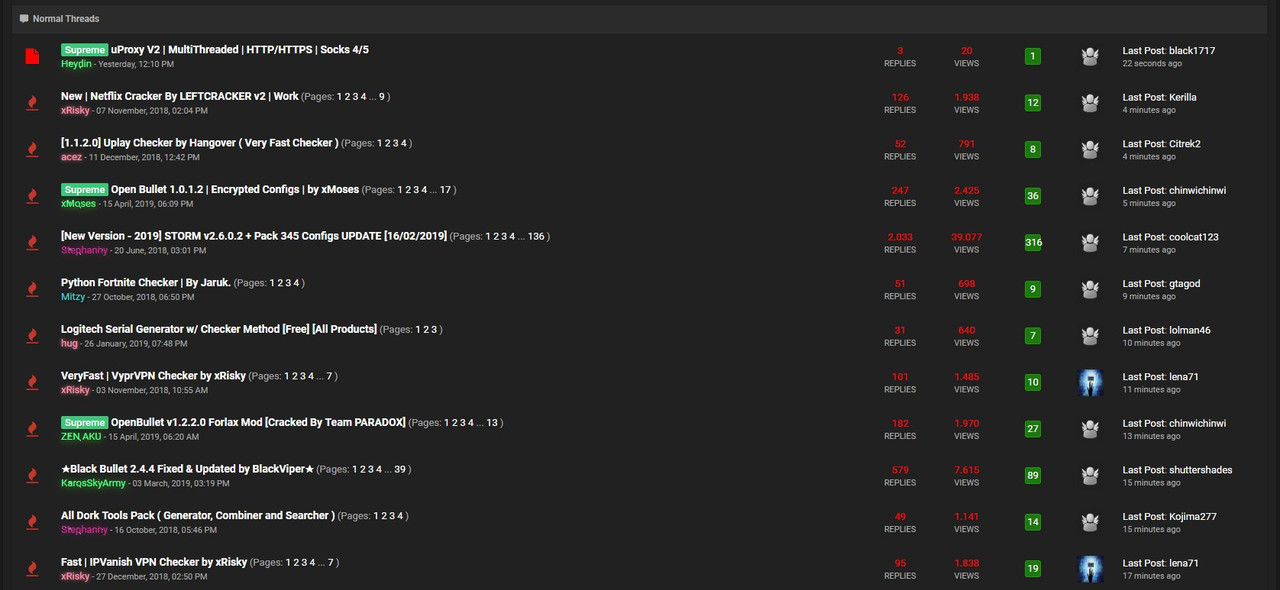Click the green badge showing 8 on Uplay row

click(1033, 150)
